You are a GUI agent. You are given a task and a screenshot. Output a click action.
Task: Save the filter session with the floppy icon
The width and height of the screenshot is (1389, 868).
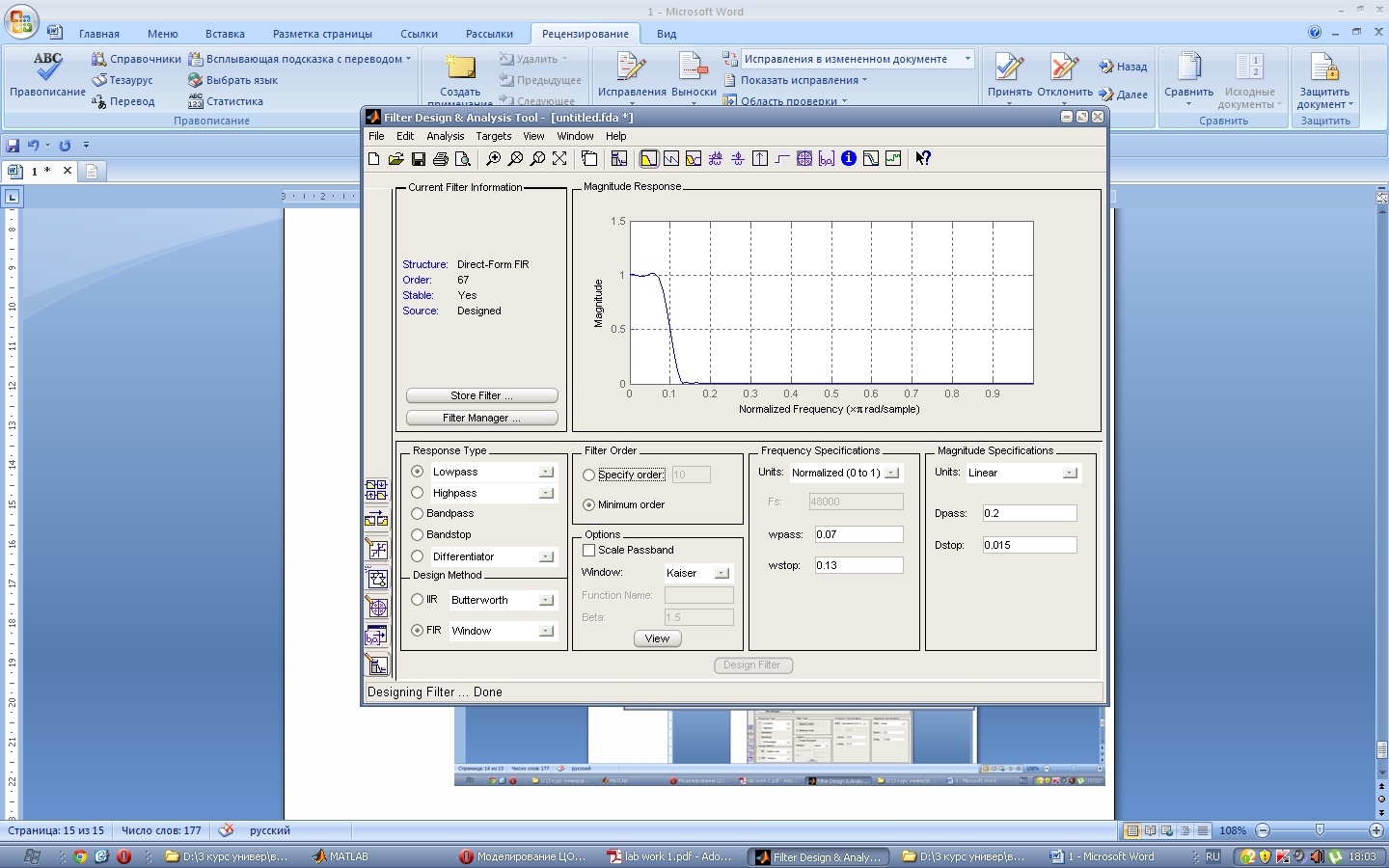click(x=419, y=159)
